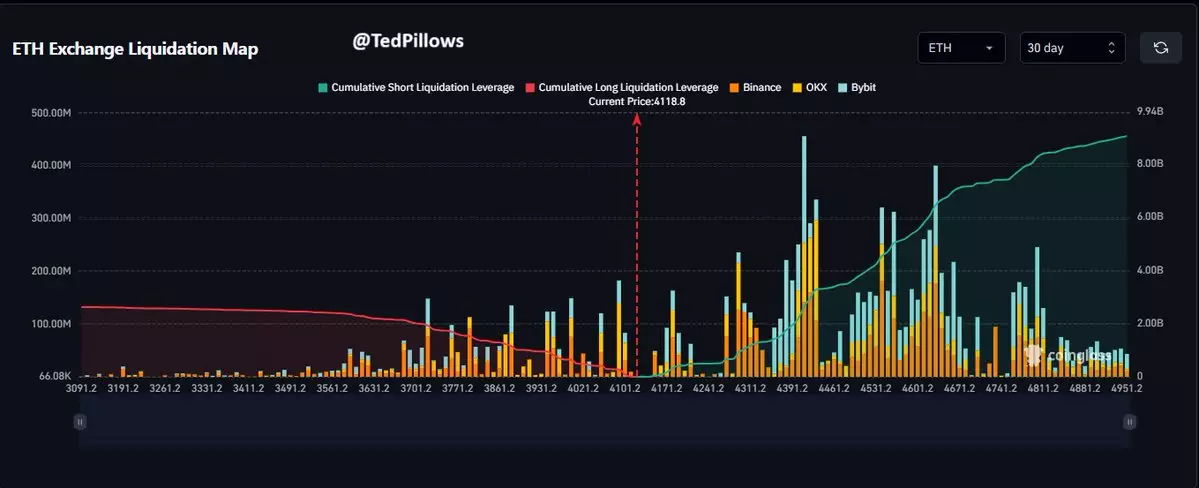This screenshot has height=488, width=1199.
Task: Toggle Cumulative Short Liquidation Leverage legend
Action: click(x=416, y=88)
